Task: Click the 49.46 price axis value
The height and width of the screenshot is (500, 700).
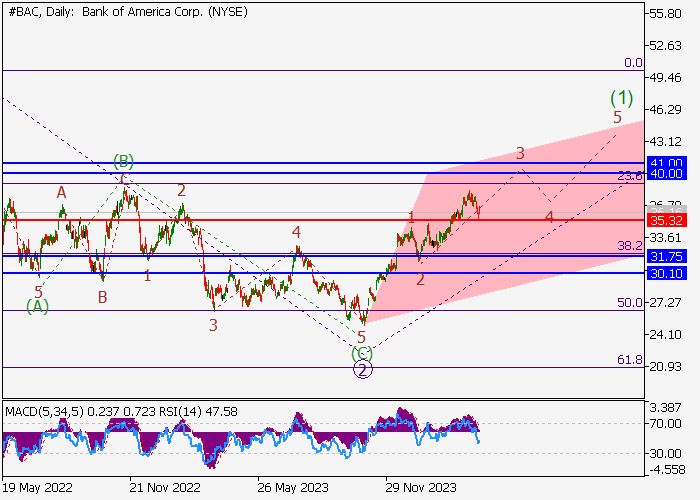Action: 666,78
